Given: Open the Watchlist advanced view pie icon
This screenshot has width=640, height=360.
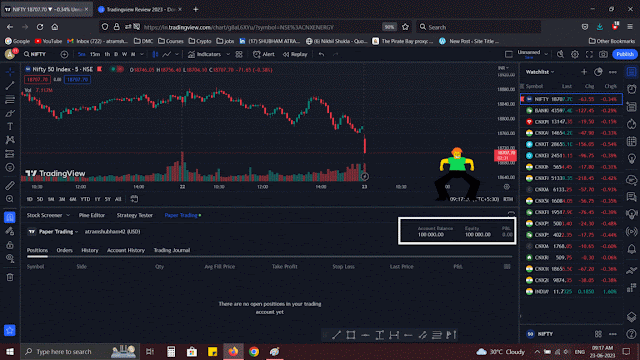Looking at the screenshot, I should click(x=598, y=72).
